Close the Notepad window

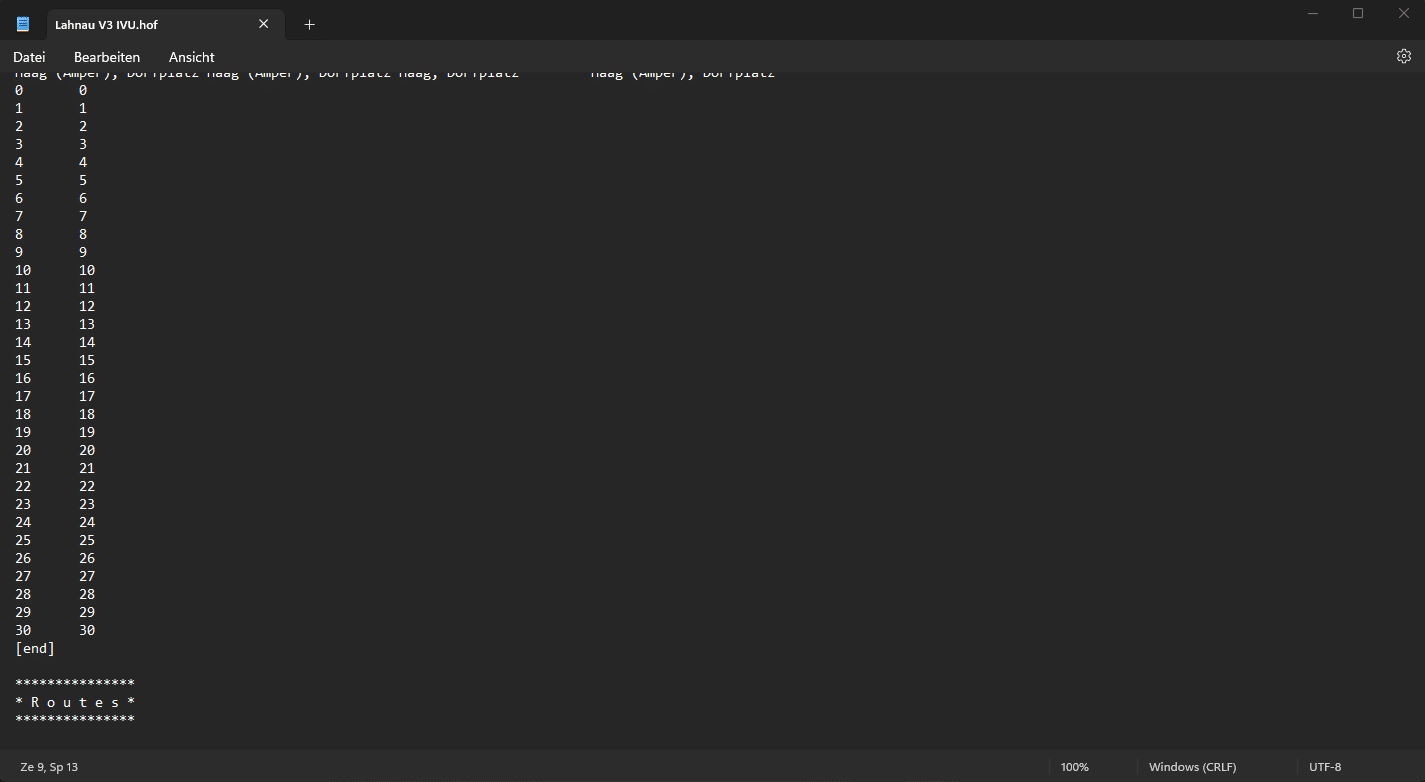(1403, 13)
